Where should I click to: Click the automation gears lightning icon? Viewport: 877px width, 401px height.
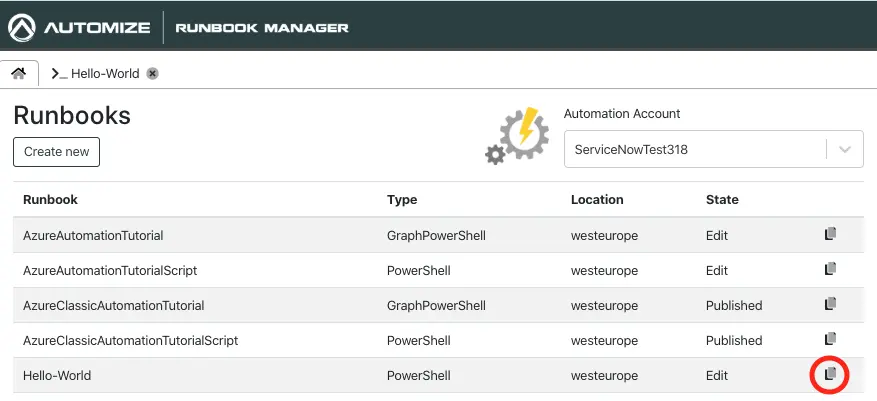518,135
